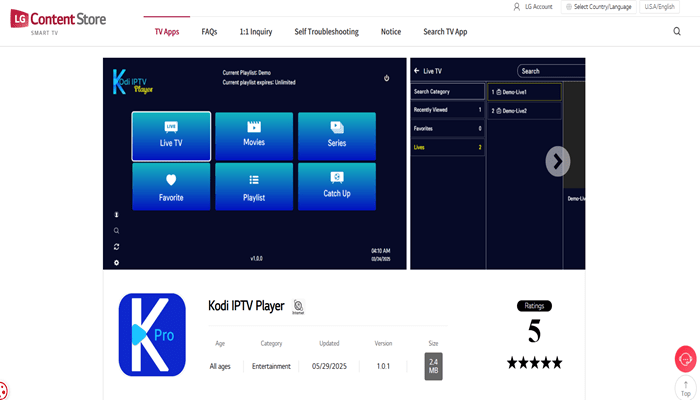Click the cookie settings icon at bottom-left corner

[x=2, y=391]
